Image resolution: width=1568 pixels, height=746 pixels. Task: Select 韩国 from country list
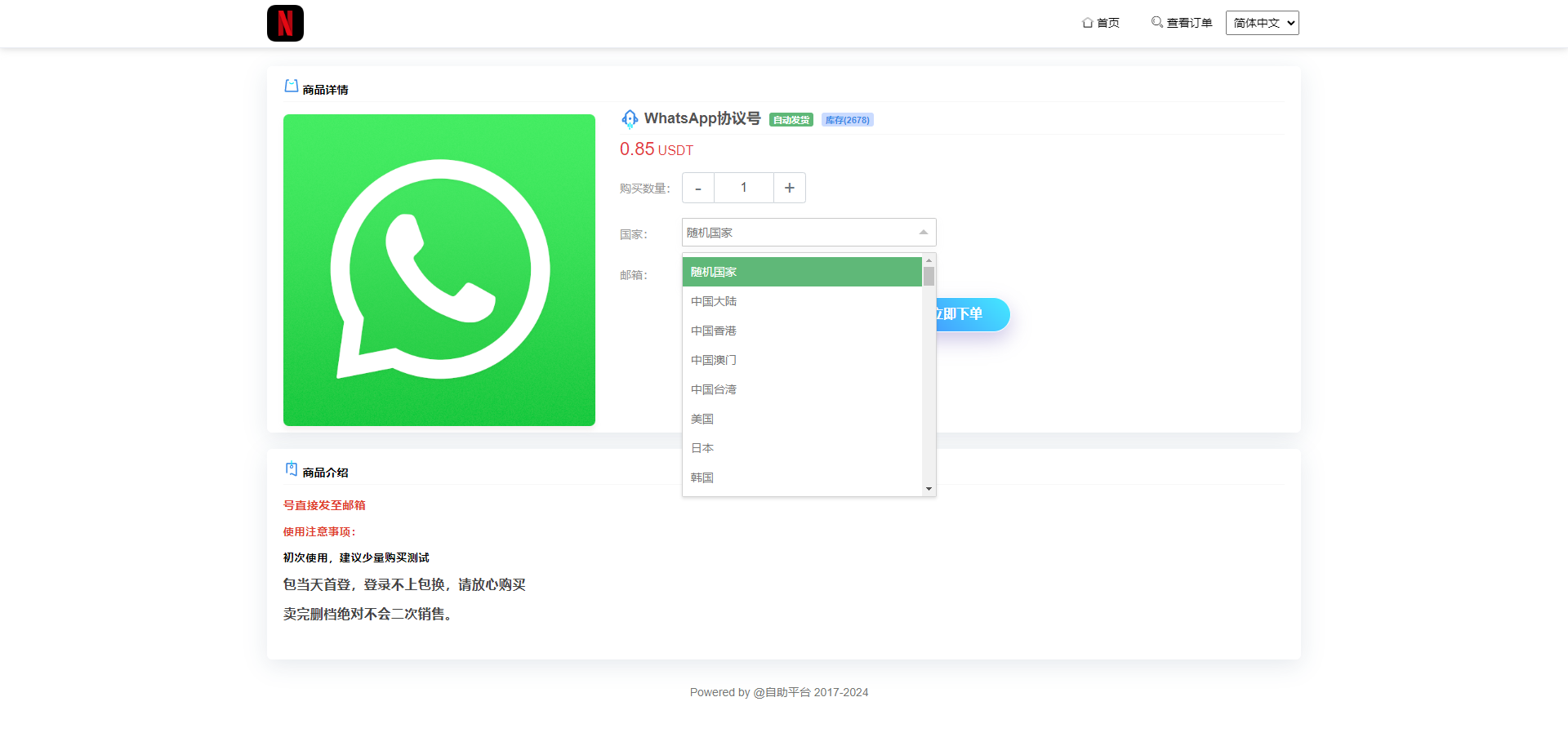point(802,477)
